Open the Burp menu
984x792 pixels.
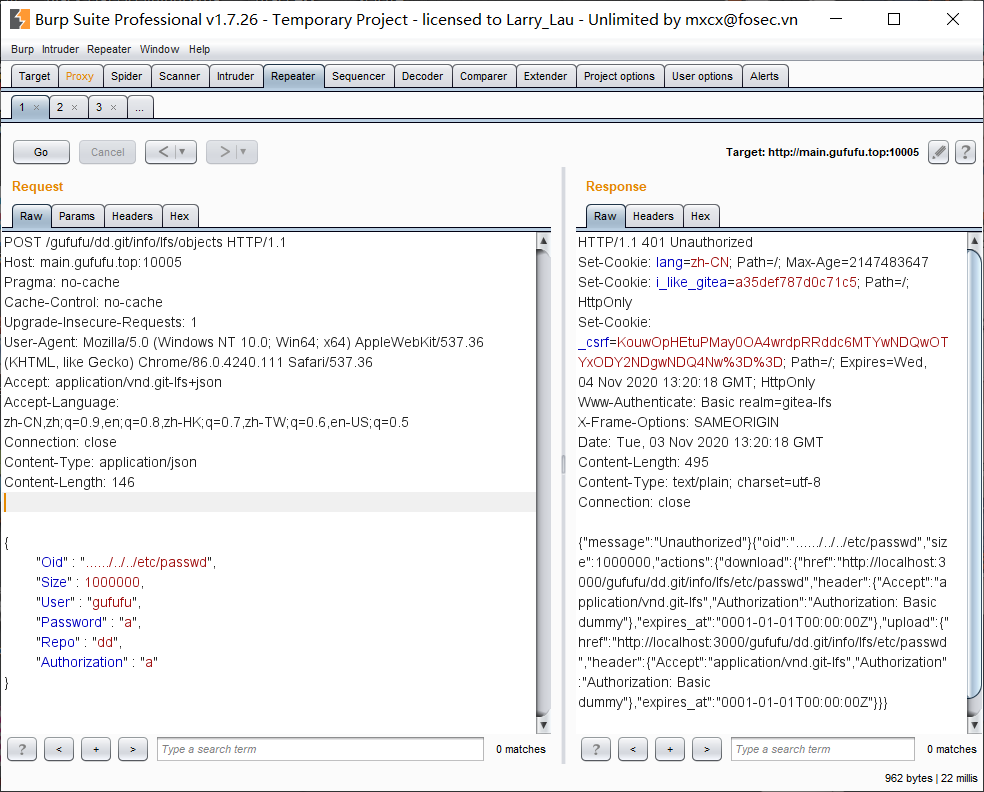click(23, 49)
